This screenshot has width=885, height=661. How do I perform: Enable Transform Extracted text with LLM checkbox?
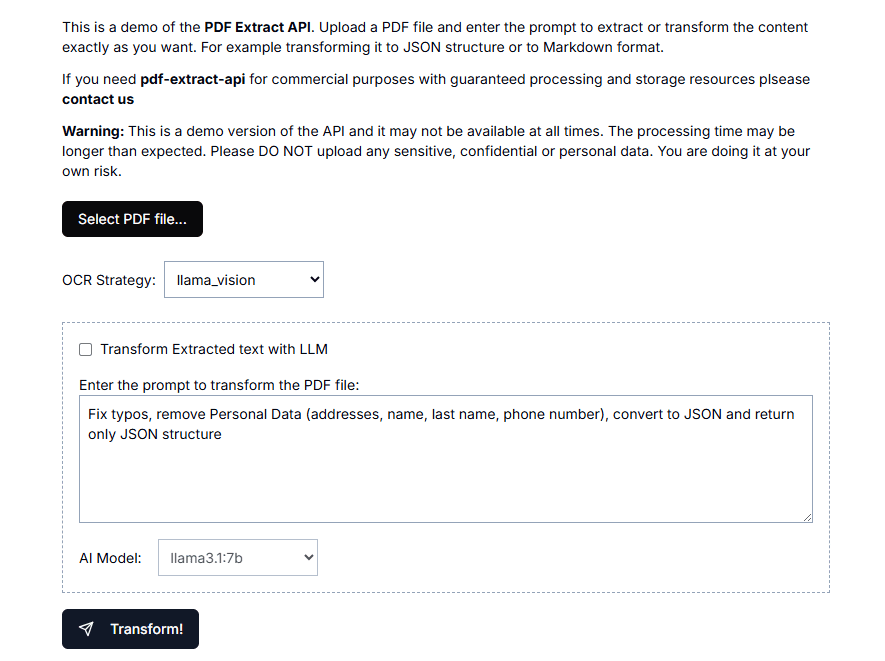click(x=86, y=349)
